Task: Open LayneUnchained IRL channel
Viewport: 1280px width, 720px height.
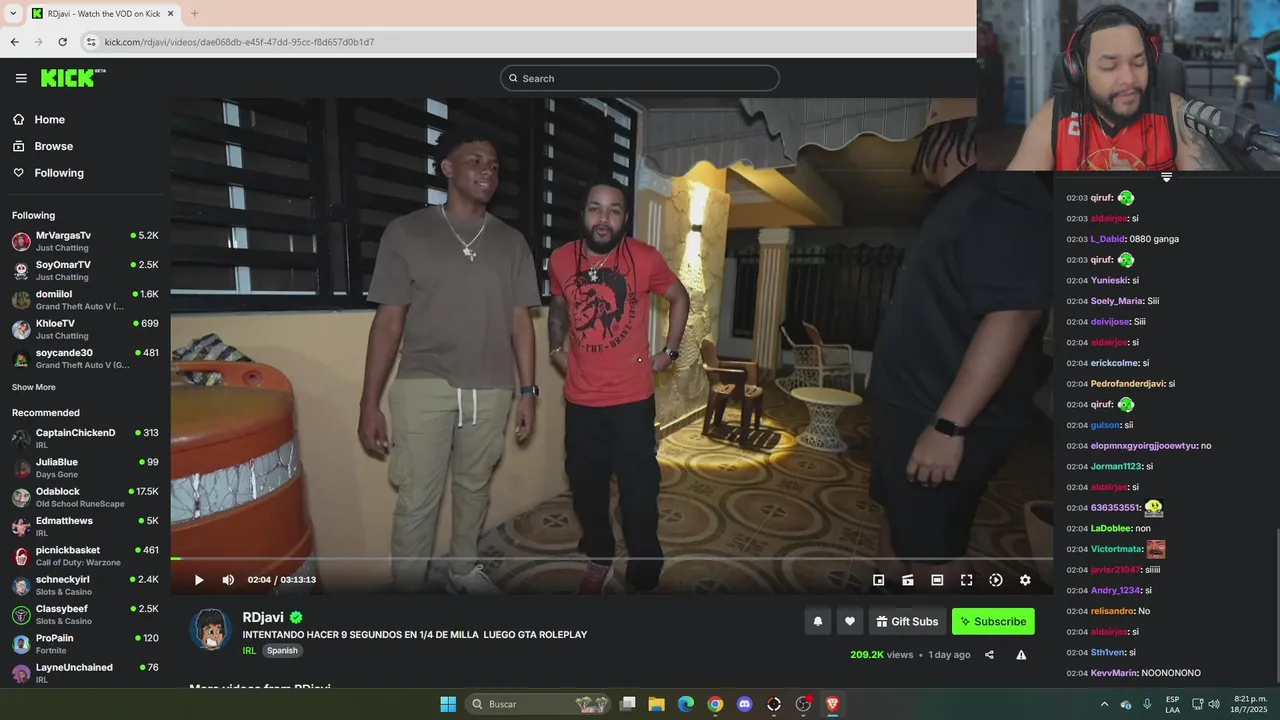Action: coord(85,673)
